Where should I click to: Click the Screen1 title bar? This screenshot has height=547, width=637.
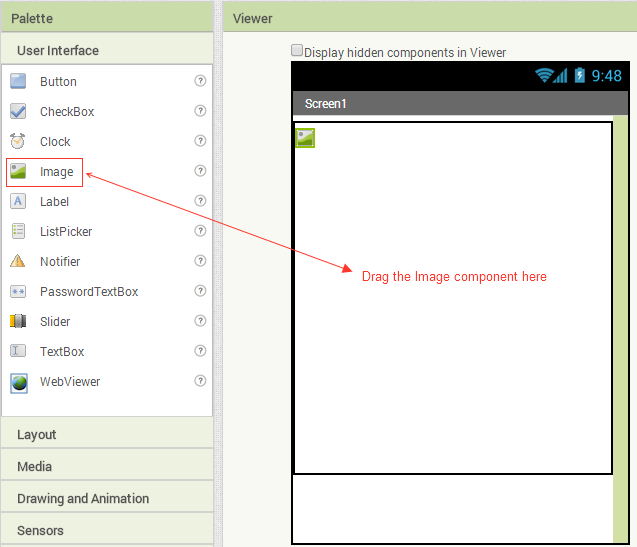(x=450, y=104)
